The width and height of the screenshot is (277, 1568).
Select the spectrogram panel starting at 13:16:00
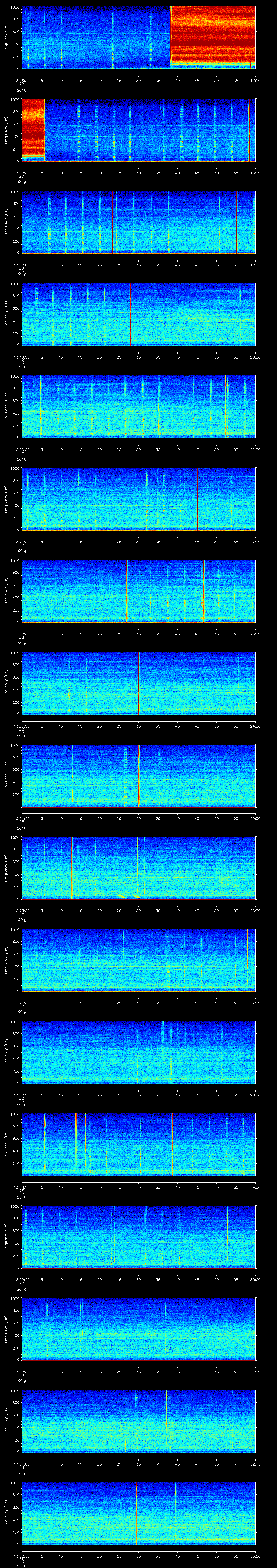pyautogui.click(x=139, y=38)
